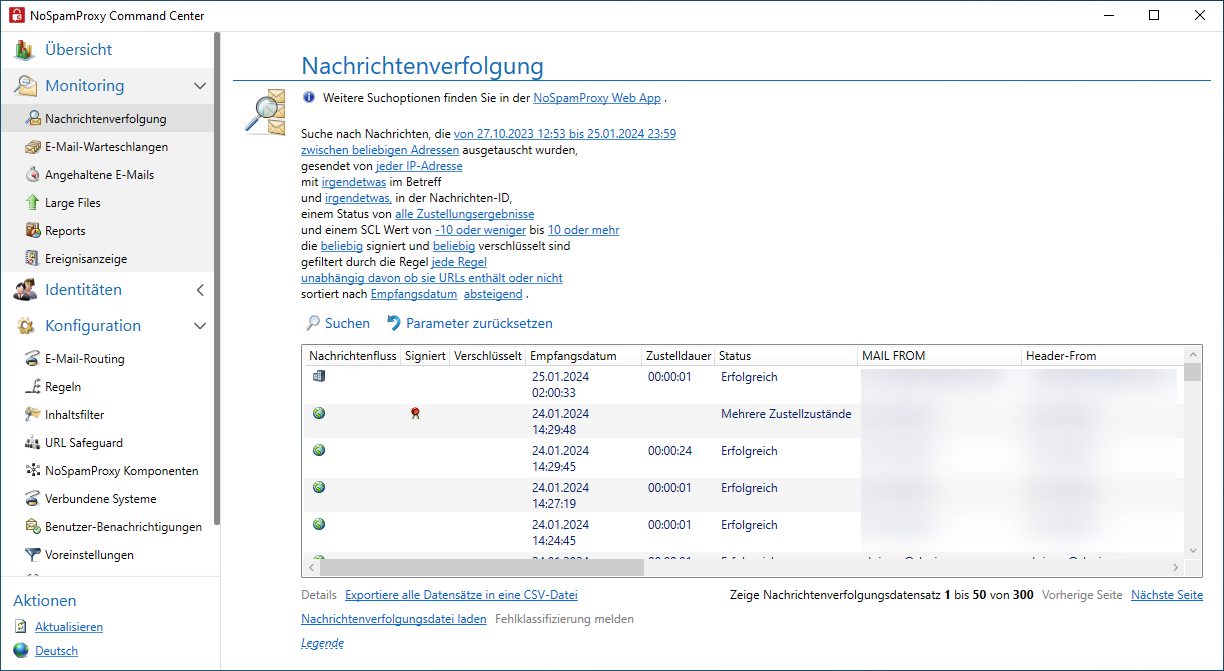Open the Legende link

click(322, 643)
